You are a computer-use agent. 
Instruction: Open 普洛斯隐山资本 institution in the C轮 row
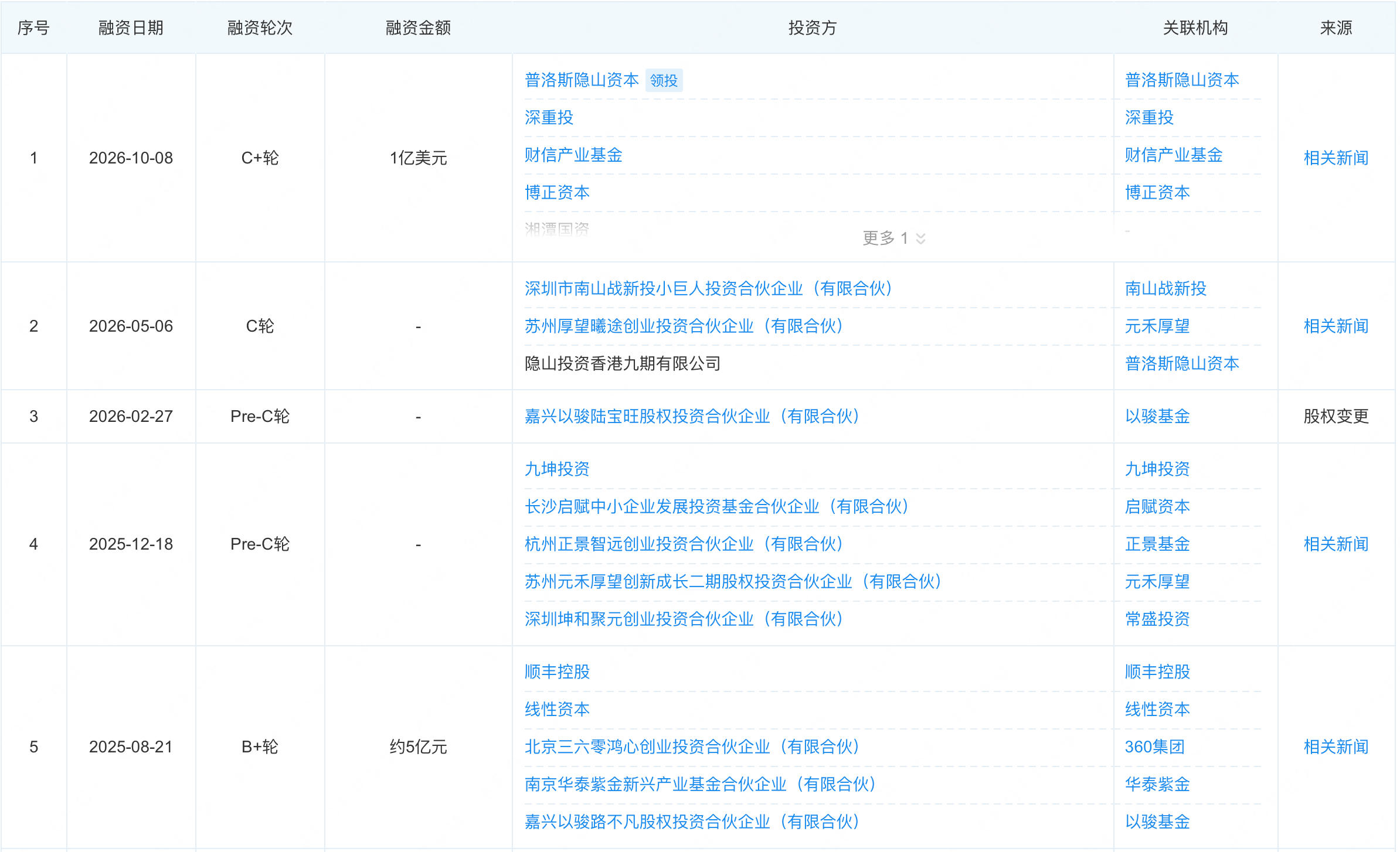click(1182, 363)
